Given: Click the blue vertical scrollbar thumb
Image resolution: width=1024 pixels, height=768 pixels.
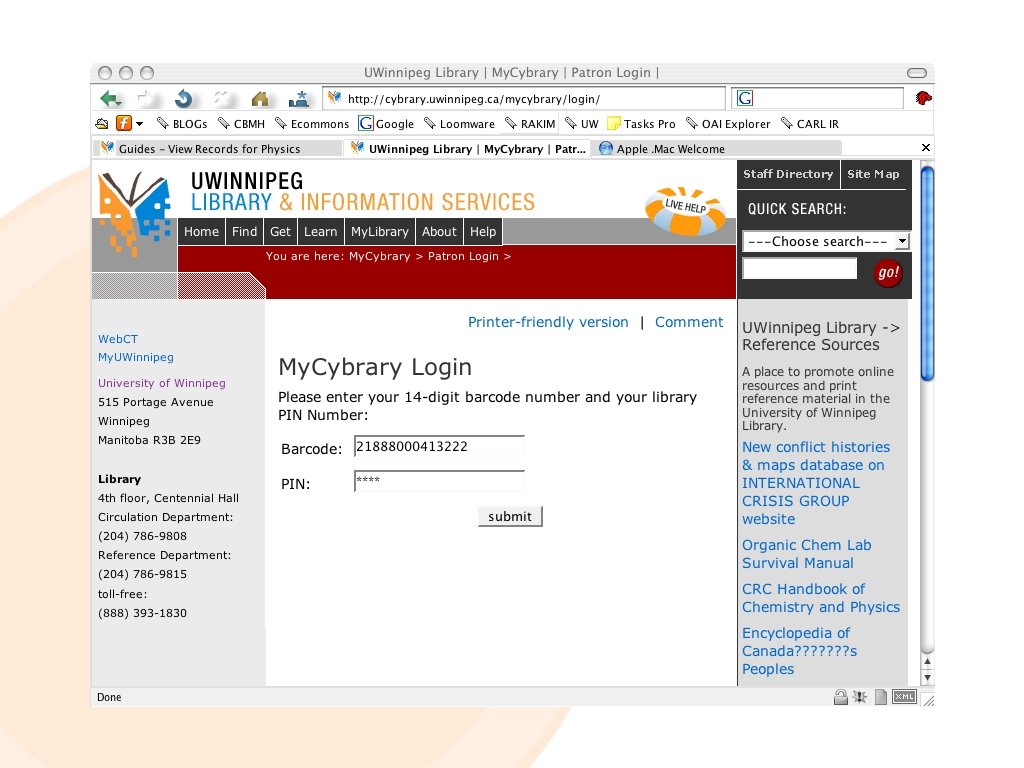Looking at the screenshot, I should point(927,273).
